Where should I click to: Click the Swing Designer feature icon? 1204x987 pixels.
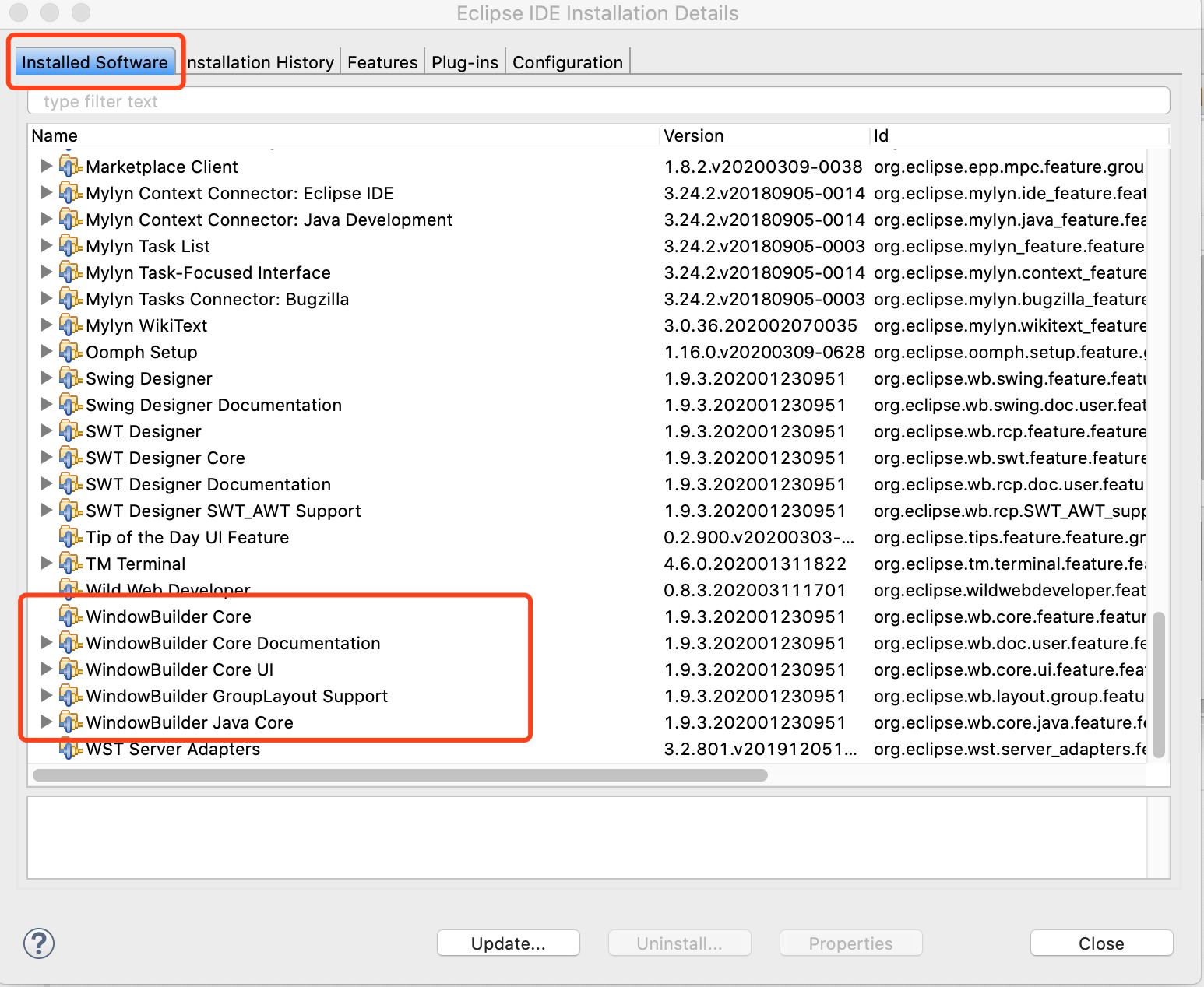[x=70, y=378]
